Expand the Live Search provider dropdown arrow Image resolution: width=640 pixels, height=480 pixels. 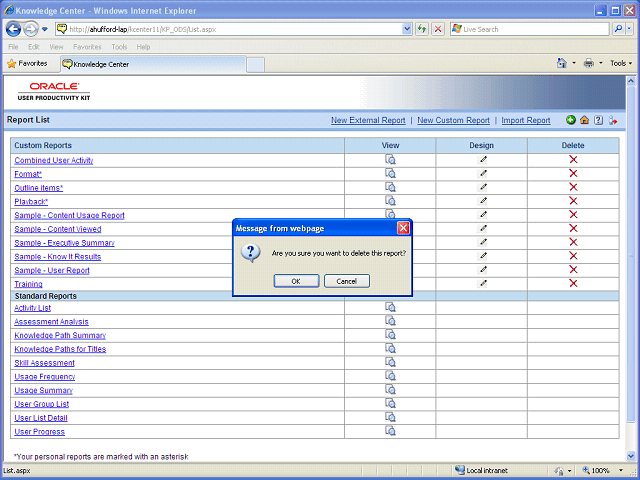tap(629, 29)
